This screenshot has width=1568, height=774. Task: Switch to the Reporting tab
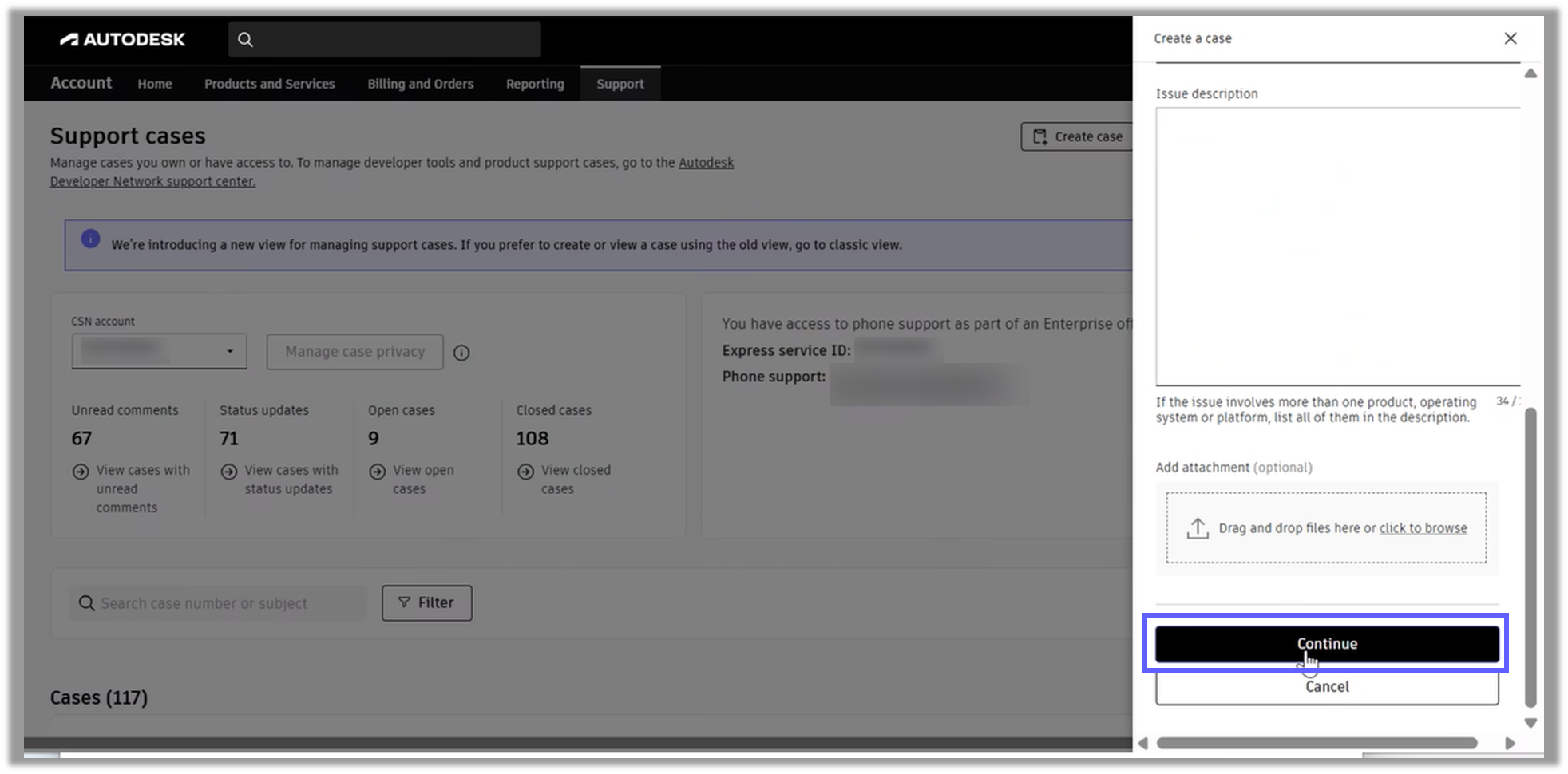(x=534, y=83)
